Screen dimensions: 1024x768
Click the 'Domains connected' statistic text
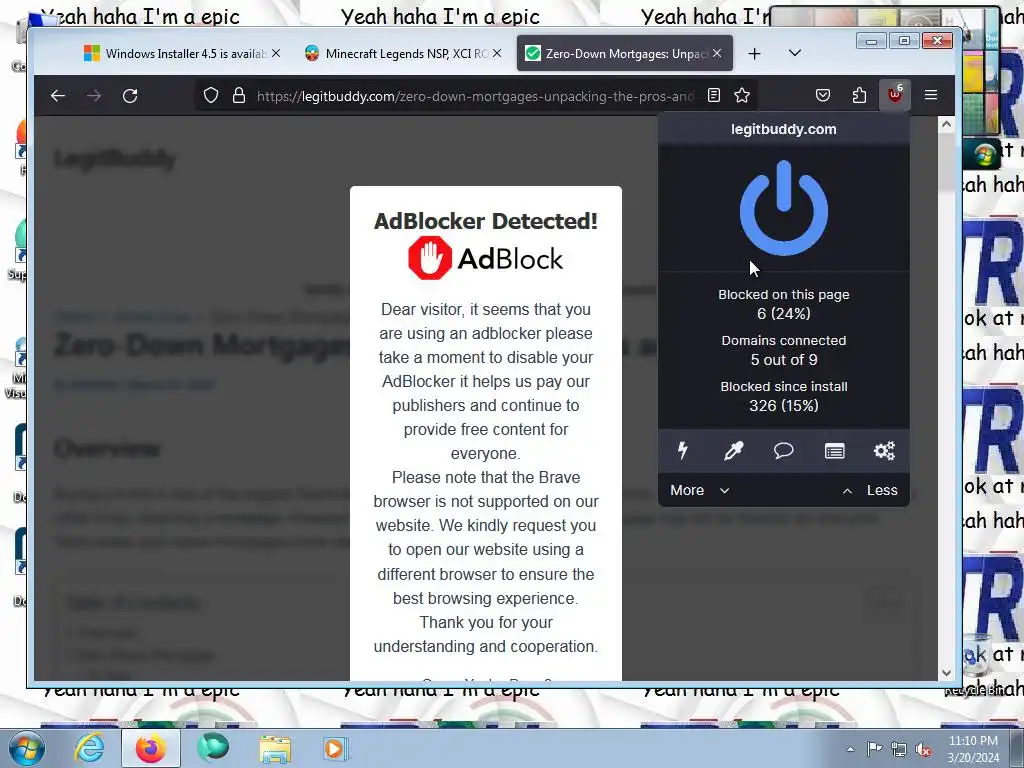(784, 340)
